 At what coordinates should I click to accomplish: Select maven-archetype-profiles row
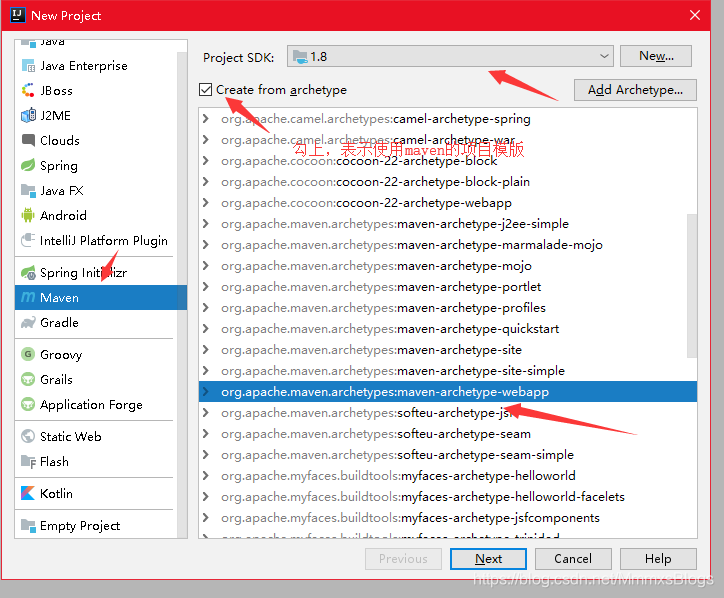tap(447, 308)
